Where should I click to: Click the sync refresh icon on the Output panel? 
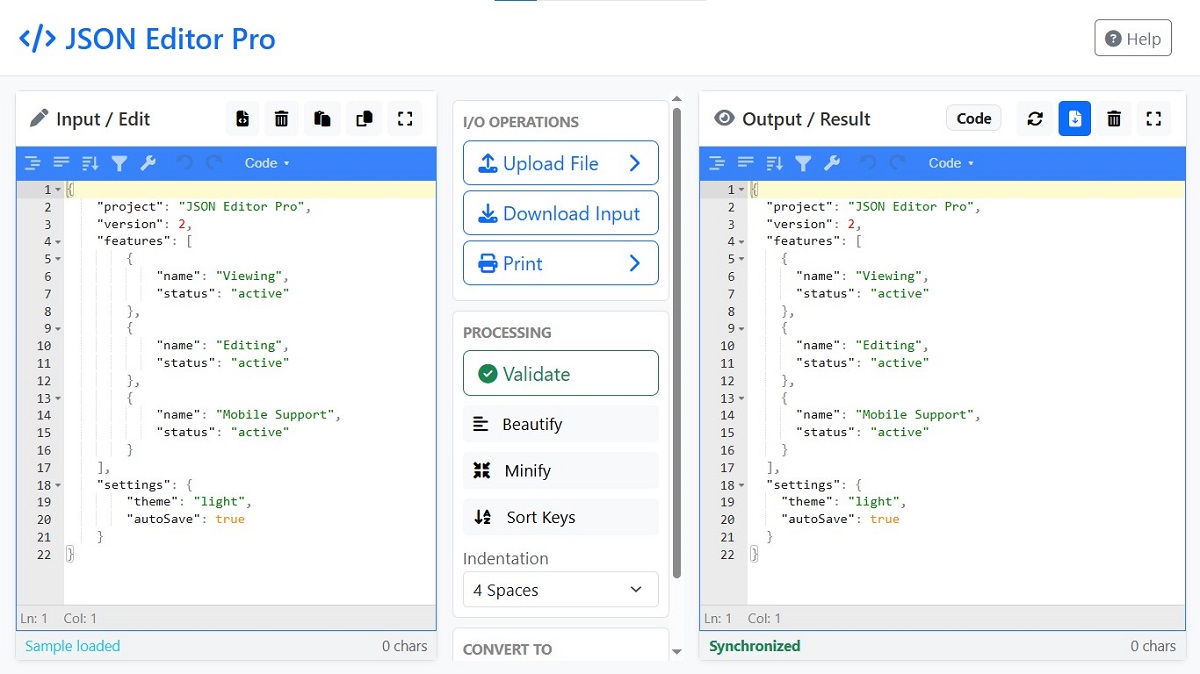point(1034,118)
